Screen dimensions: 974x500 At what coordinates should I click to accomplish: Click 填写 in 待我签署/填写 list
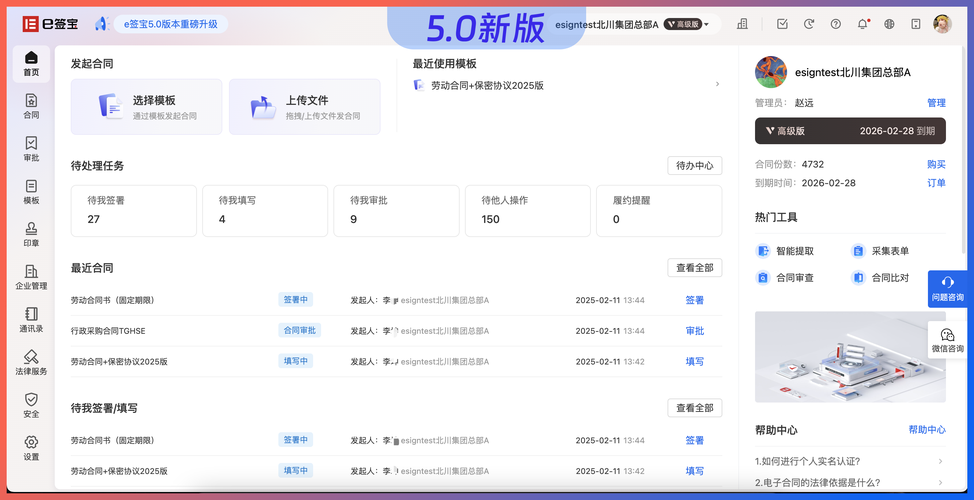click(x=694, y=471)
